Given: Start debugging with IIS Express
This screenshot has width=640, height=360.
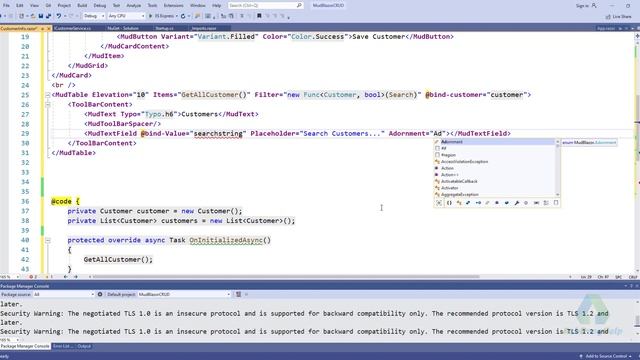Looking at the screenshot, I should [x=162, y=16].
